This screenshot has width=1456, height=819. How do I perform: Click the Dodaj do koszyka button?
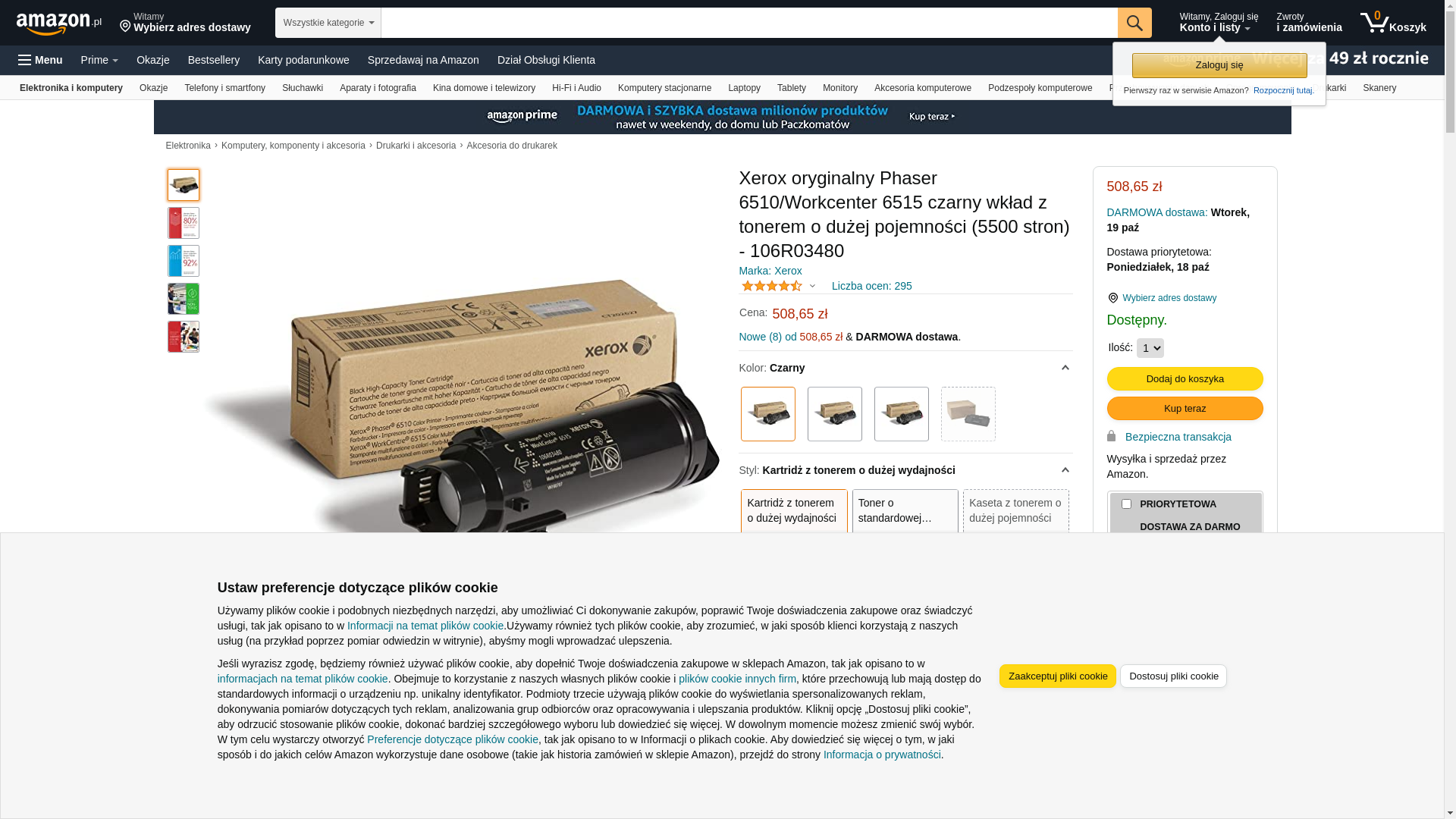coord(1185,379)
